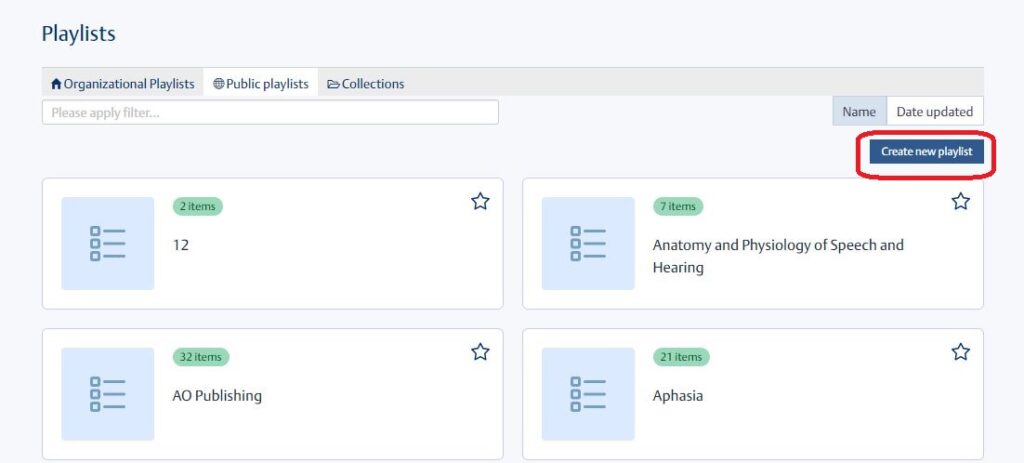Viewport: 1024px width, 463px height.
Task: Toggle star on AO Publishing playlist
Action: tap(480, 352)
